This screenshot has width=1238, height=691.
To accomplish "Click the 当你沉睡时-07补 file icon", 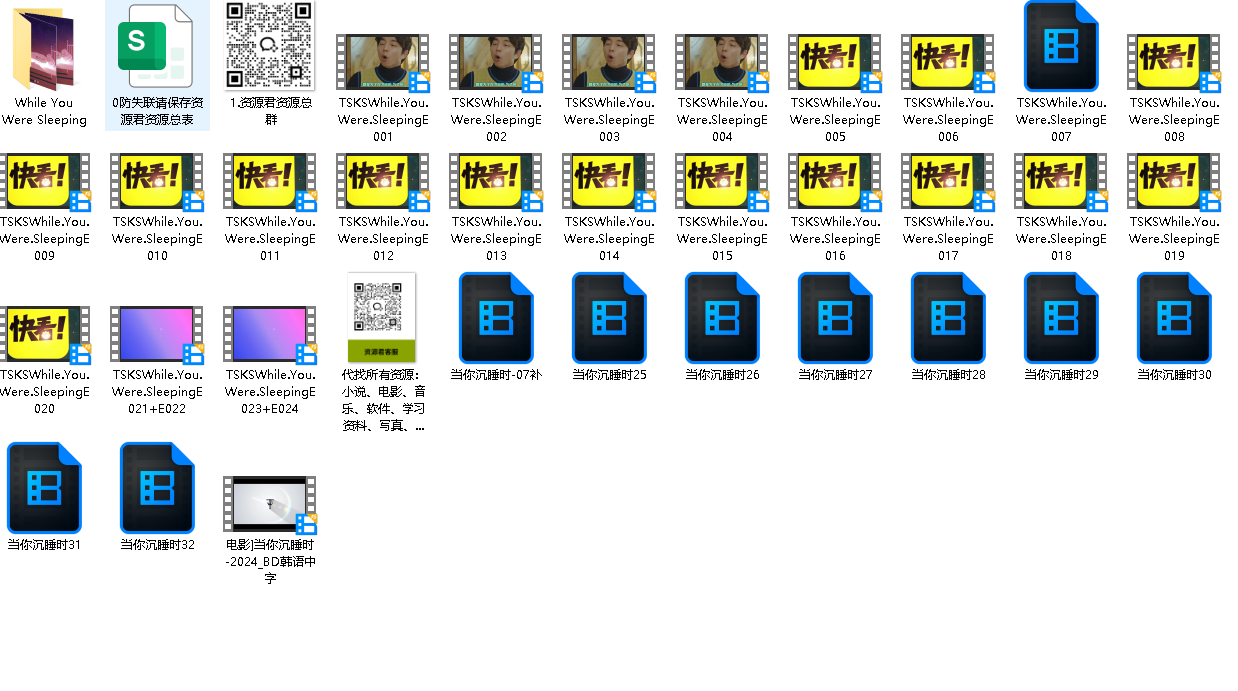I will point(496,318).
